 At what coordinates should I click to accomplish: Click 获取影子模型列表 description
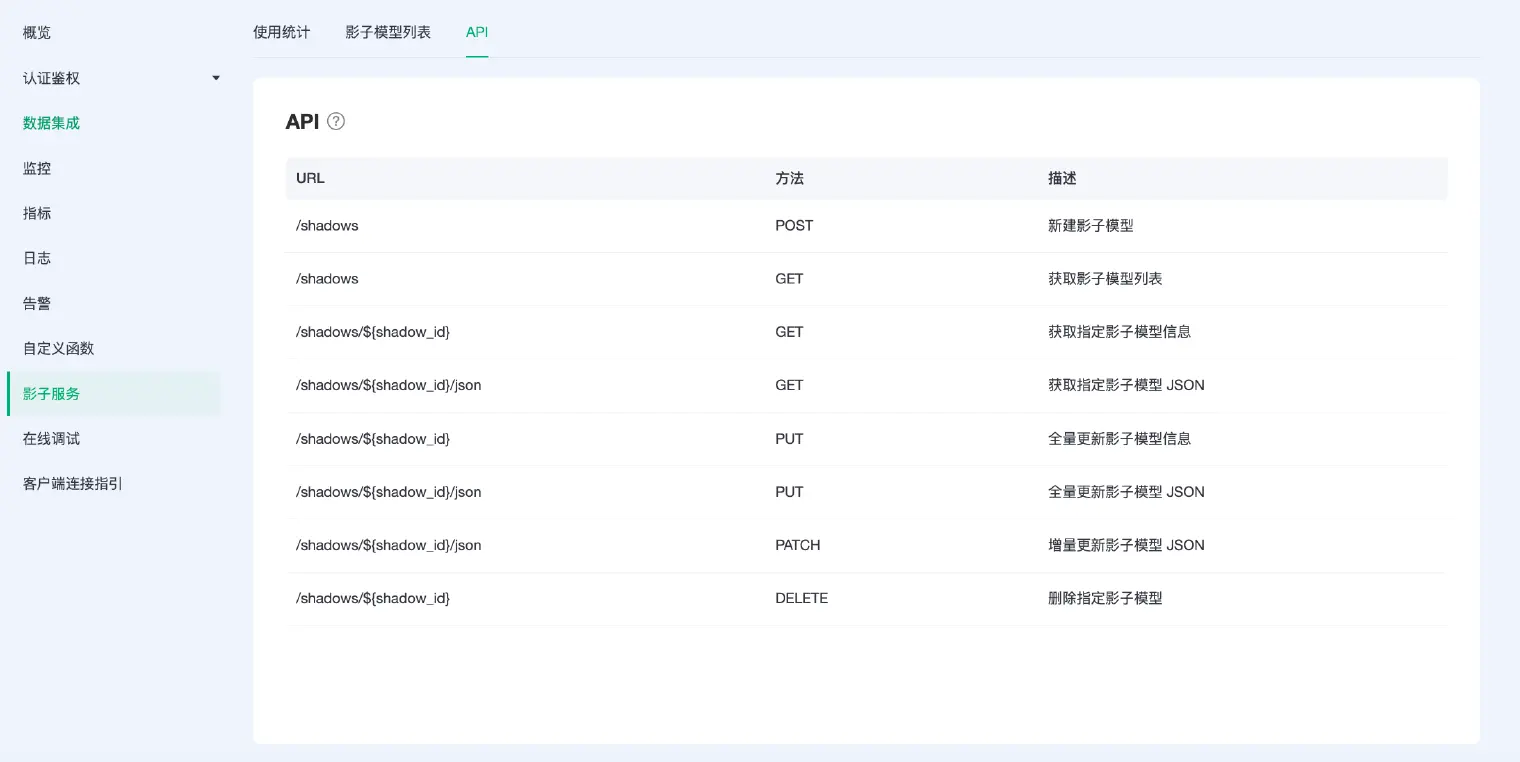pyautogui.click(x=1105, y=279)
